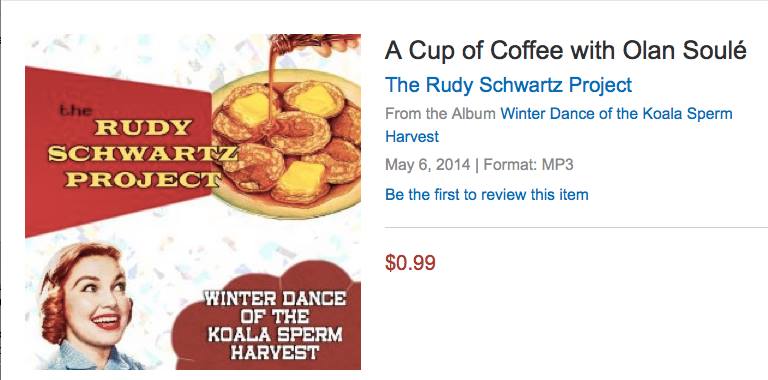The width and height of the screenshot is (768, 380).
Task: Click the yellow 'RUDY' word on the red banner
Action: (x=143, y=128)
